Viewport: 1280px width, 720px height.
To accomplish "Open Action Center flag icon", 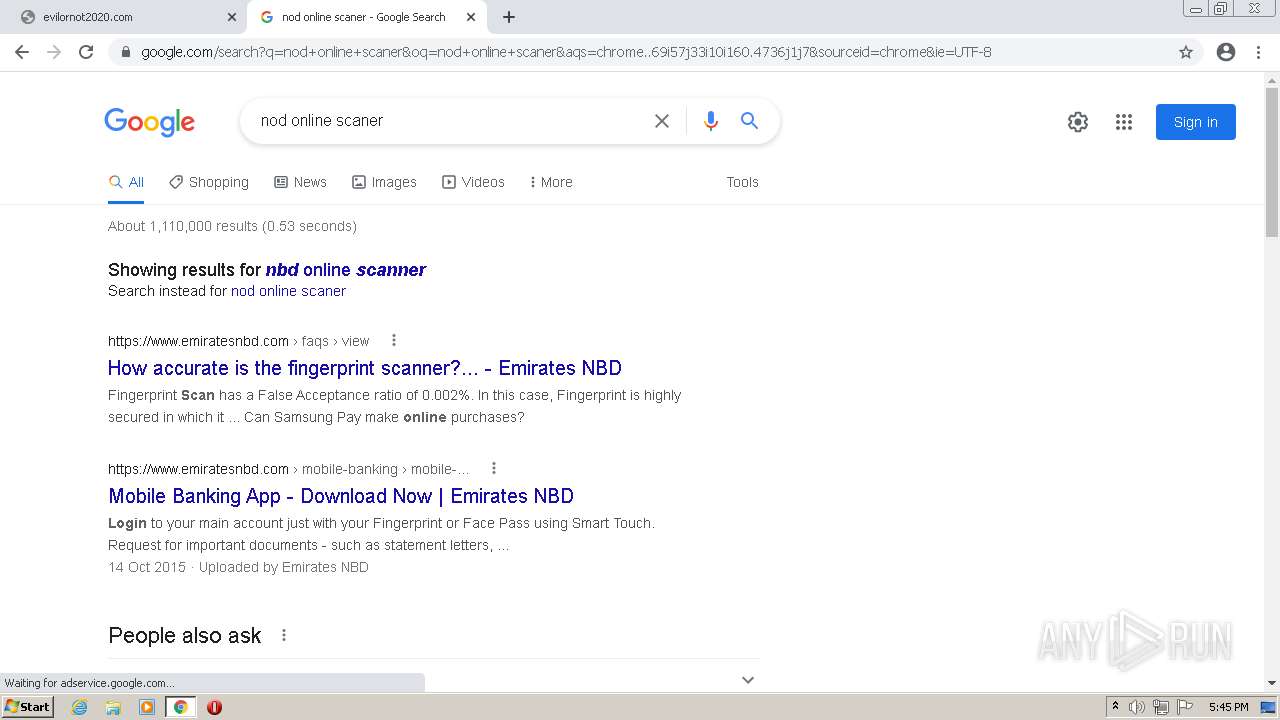I will (x=1185, y=707).
